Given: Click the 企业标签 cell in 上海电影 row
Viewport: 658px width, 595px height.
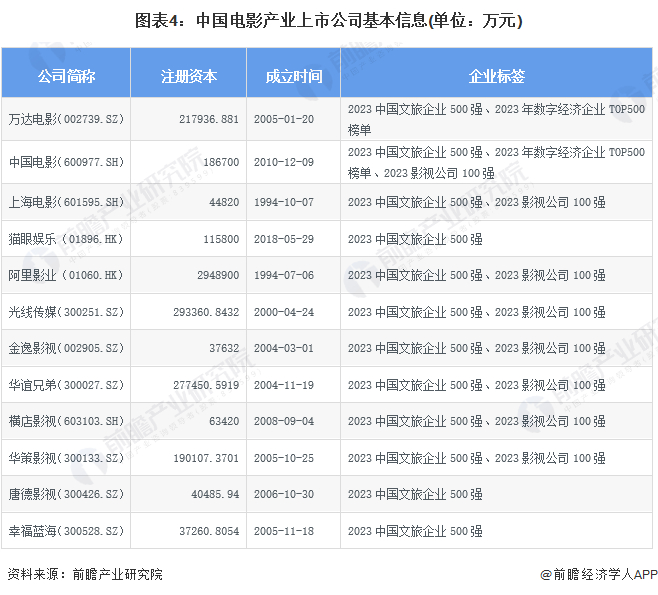Looking at the screenshot, I should [496, 202].
